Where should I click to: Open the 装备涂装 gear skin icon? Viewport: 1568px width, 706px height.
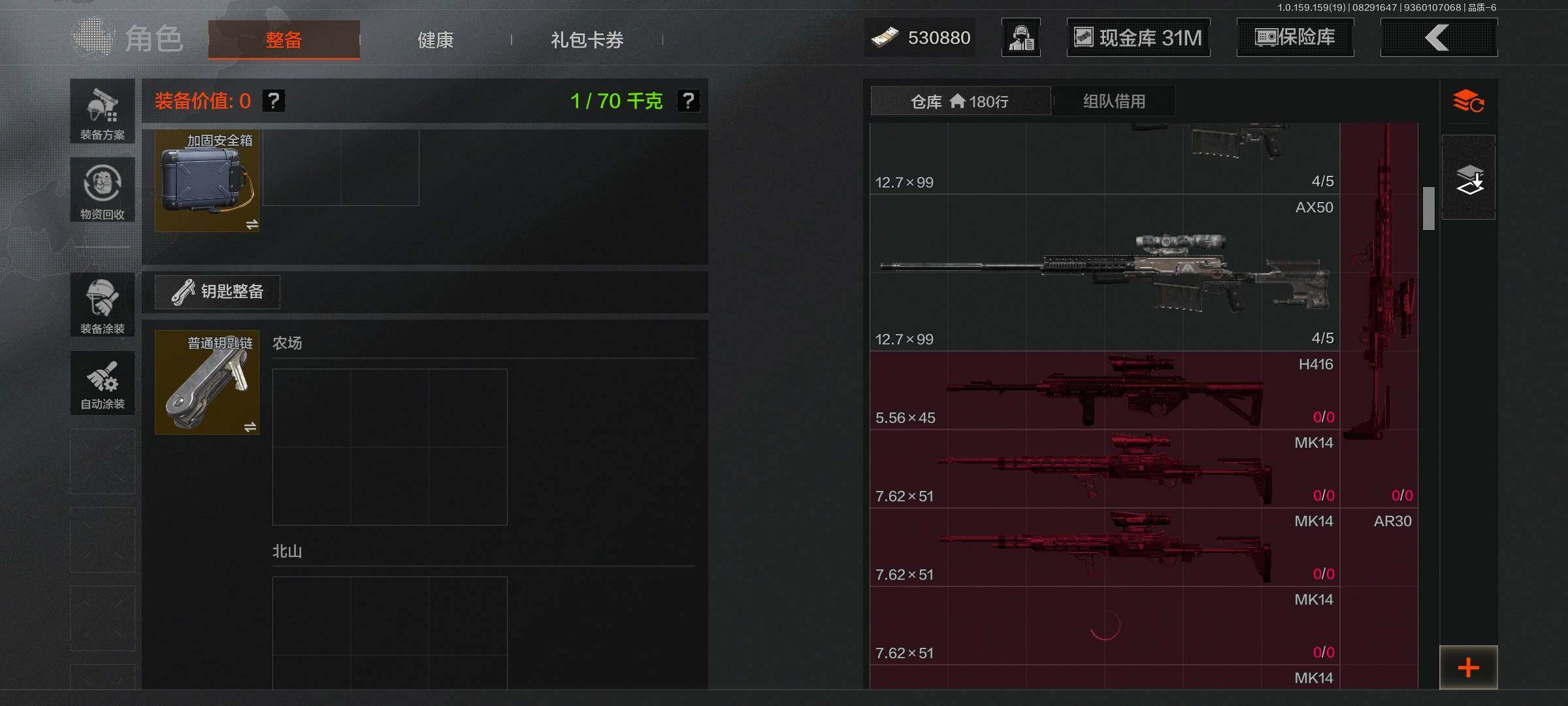point(103,305)
